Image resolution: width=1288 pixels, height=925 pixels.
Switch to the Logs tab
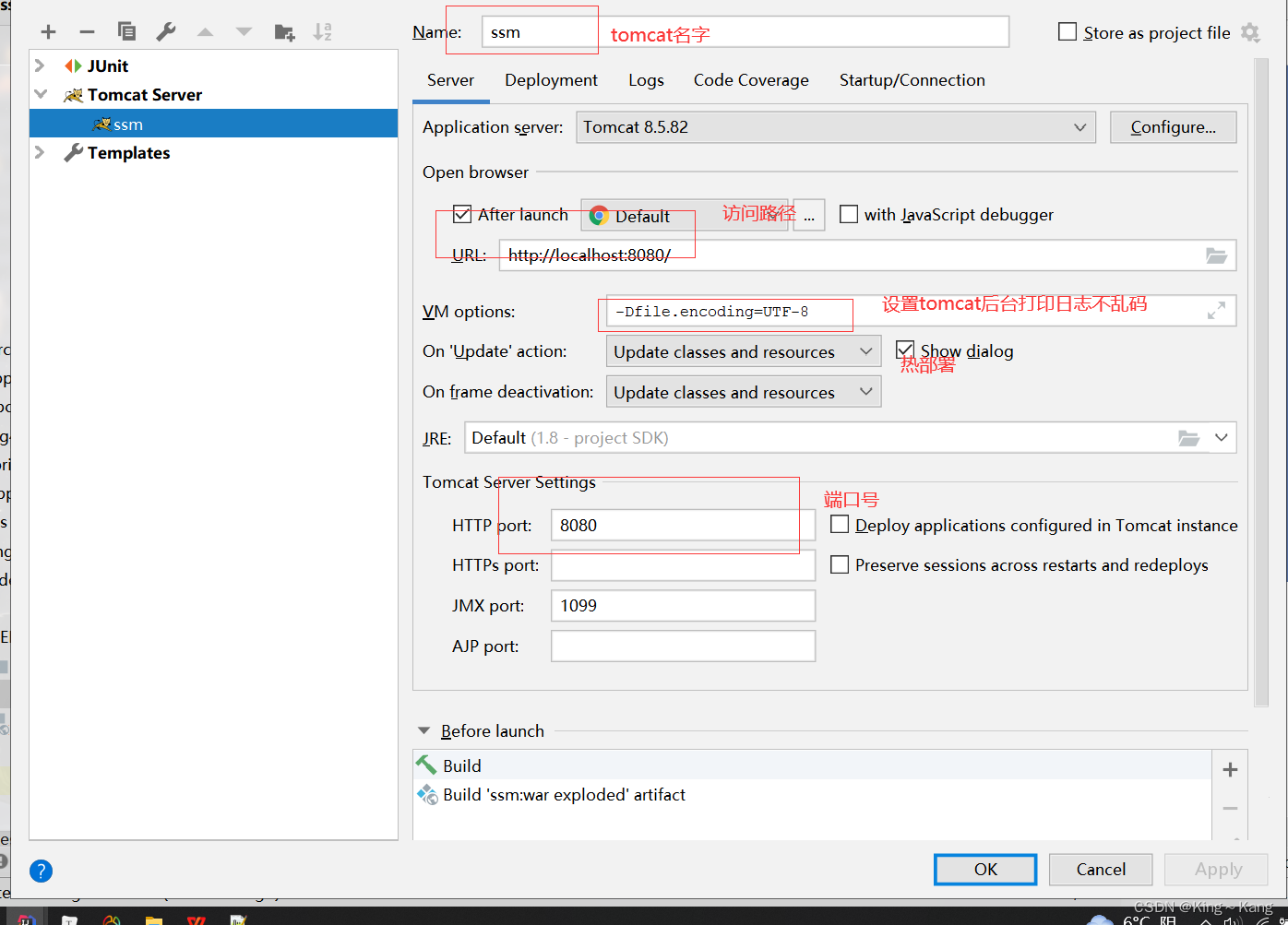[x=646, y=80]
